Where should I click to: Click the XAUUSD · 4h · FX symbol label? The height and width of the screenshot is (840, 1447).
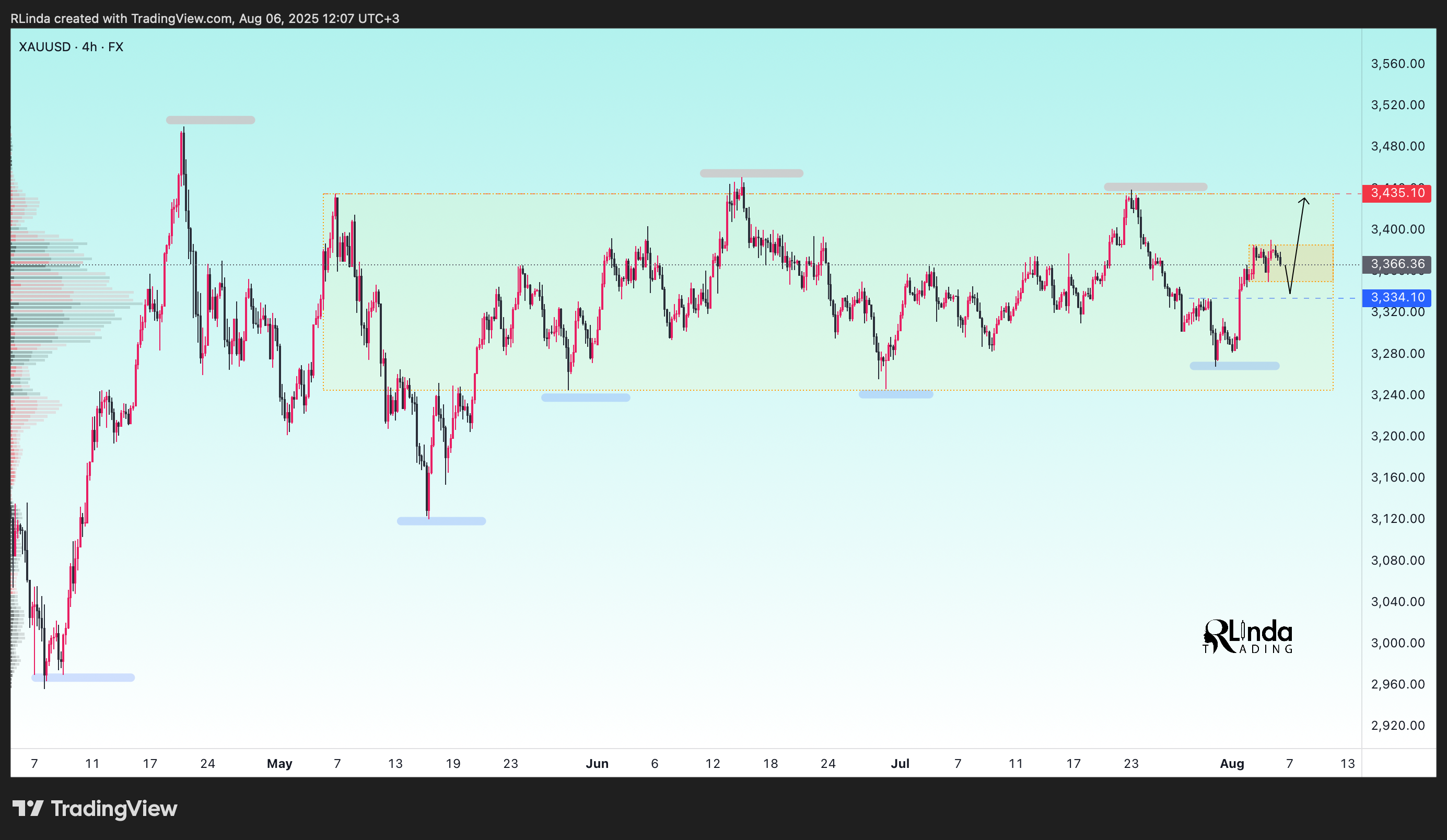tap(71, 47)
